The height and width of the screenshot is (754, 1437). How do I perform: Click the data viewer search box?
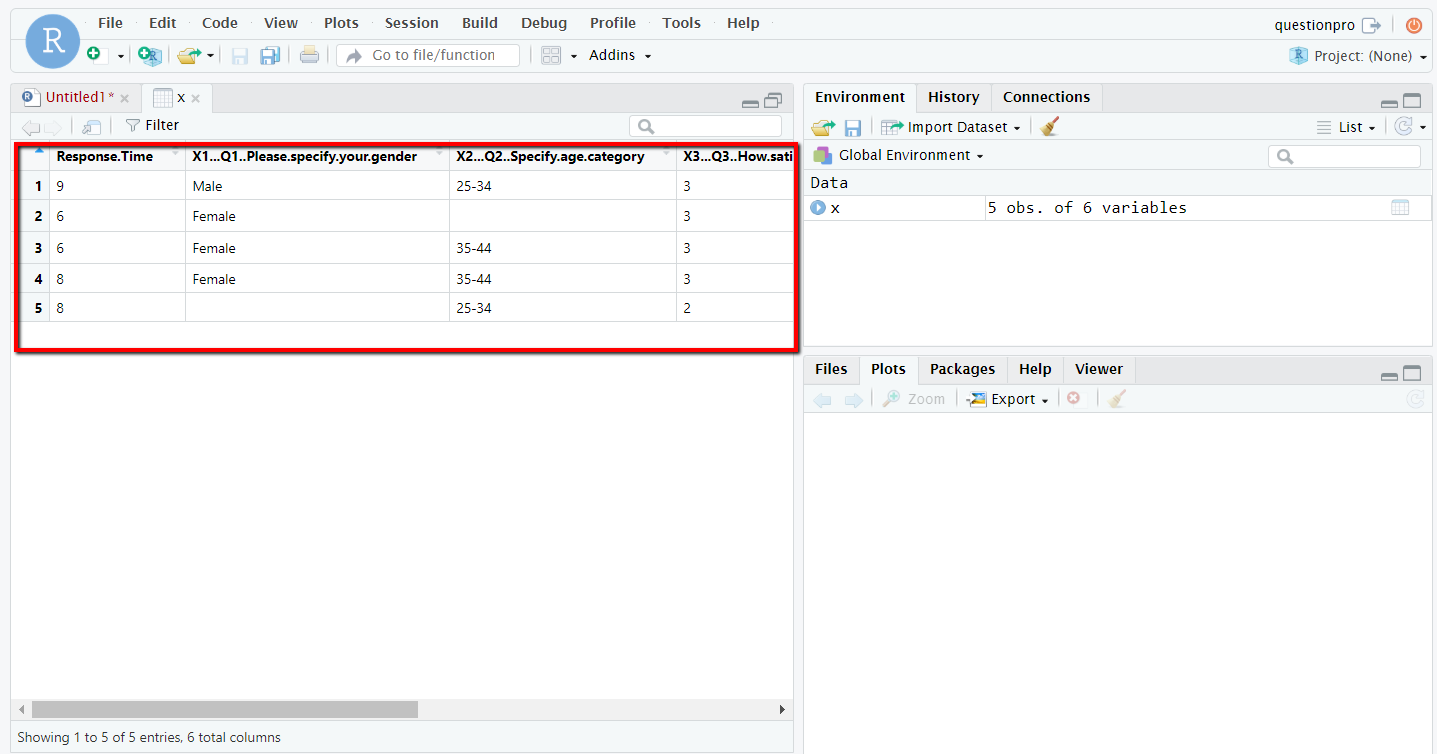(706, 126)
